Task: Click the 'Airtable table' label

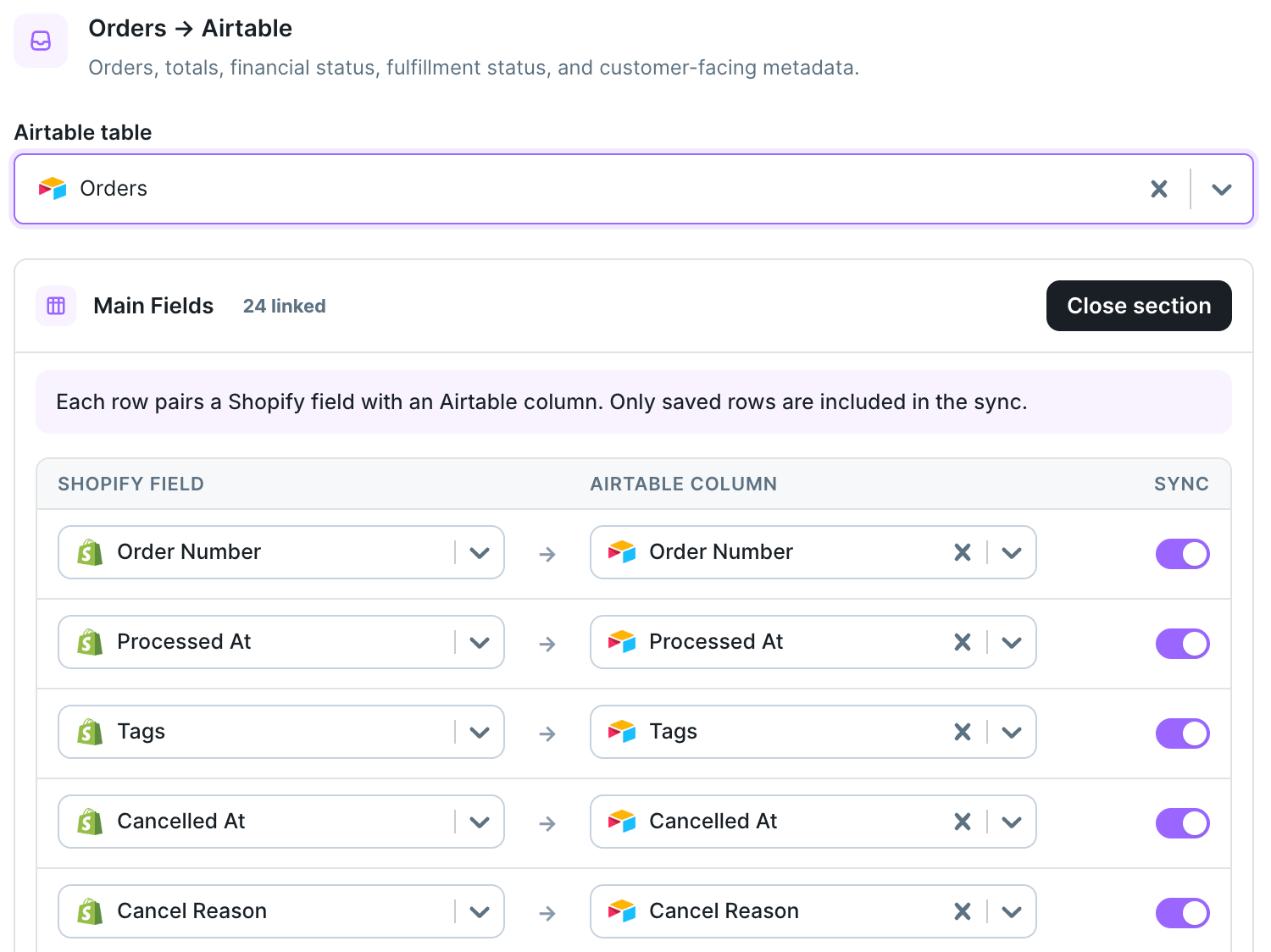Action: pyautogui.click(x=83, y=132)
